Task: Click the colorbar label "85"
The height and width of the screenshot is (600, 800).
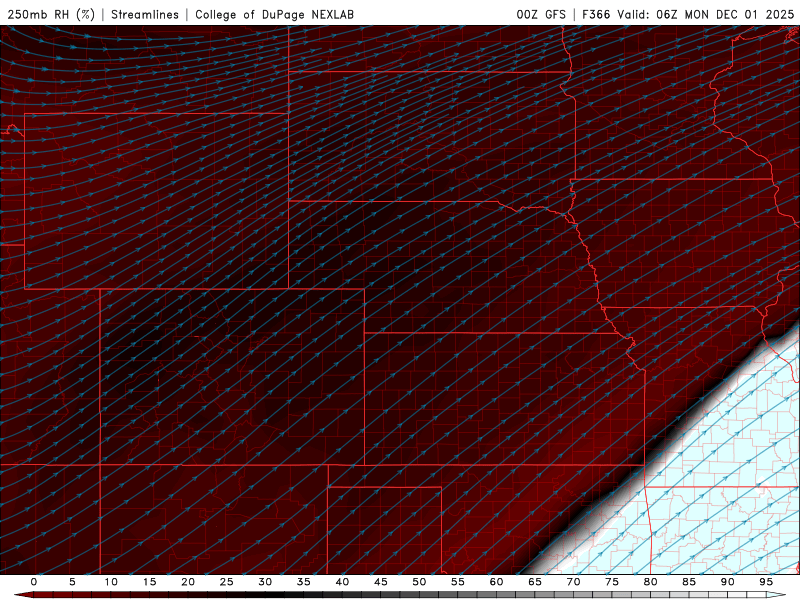Action: 689,582
